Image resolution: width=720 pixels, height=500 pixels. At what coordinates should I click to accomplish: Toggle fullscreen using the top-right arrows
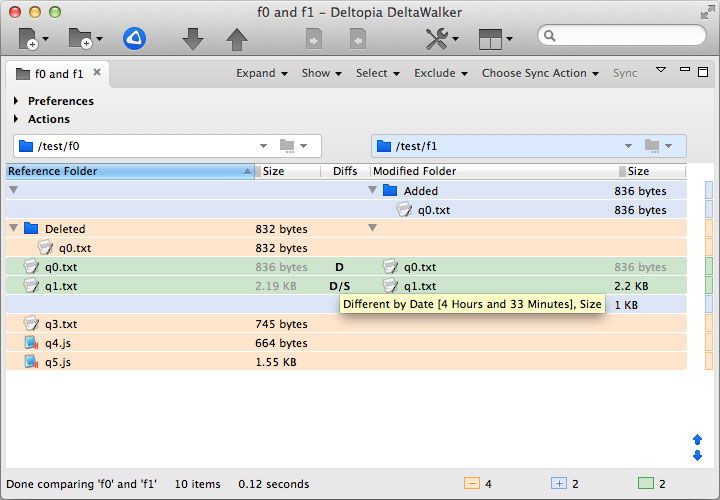[708, 12]
